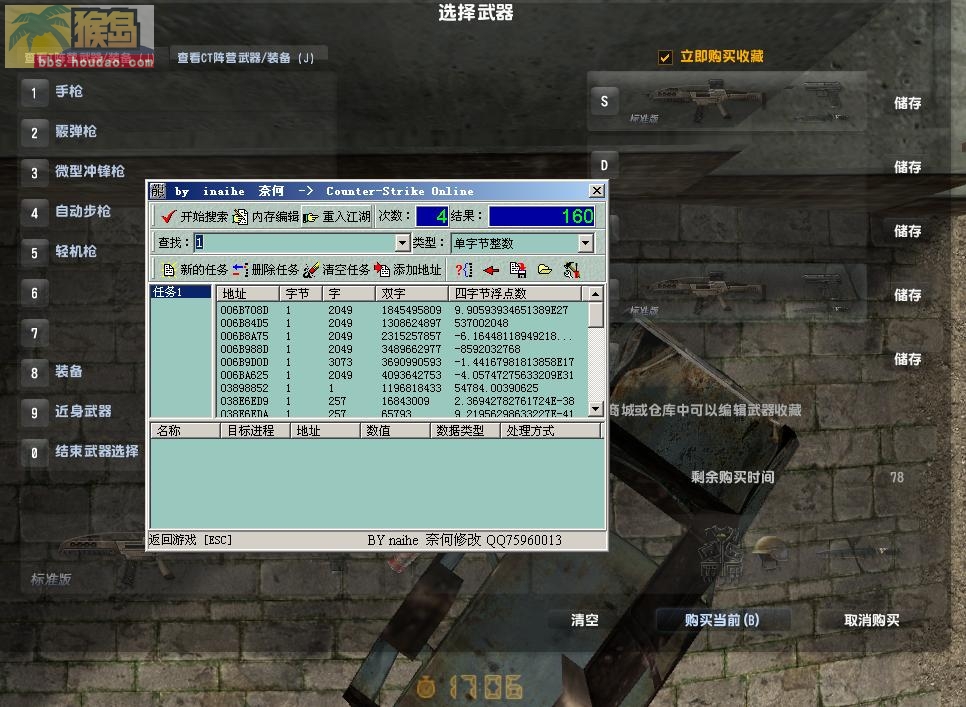Screen dimensions: 966x707
Task: Clear all tasks with 清空任务
Action: point(337,270)
